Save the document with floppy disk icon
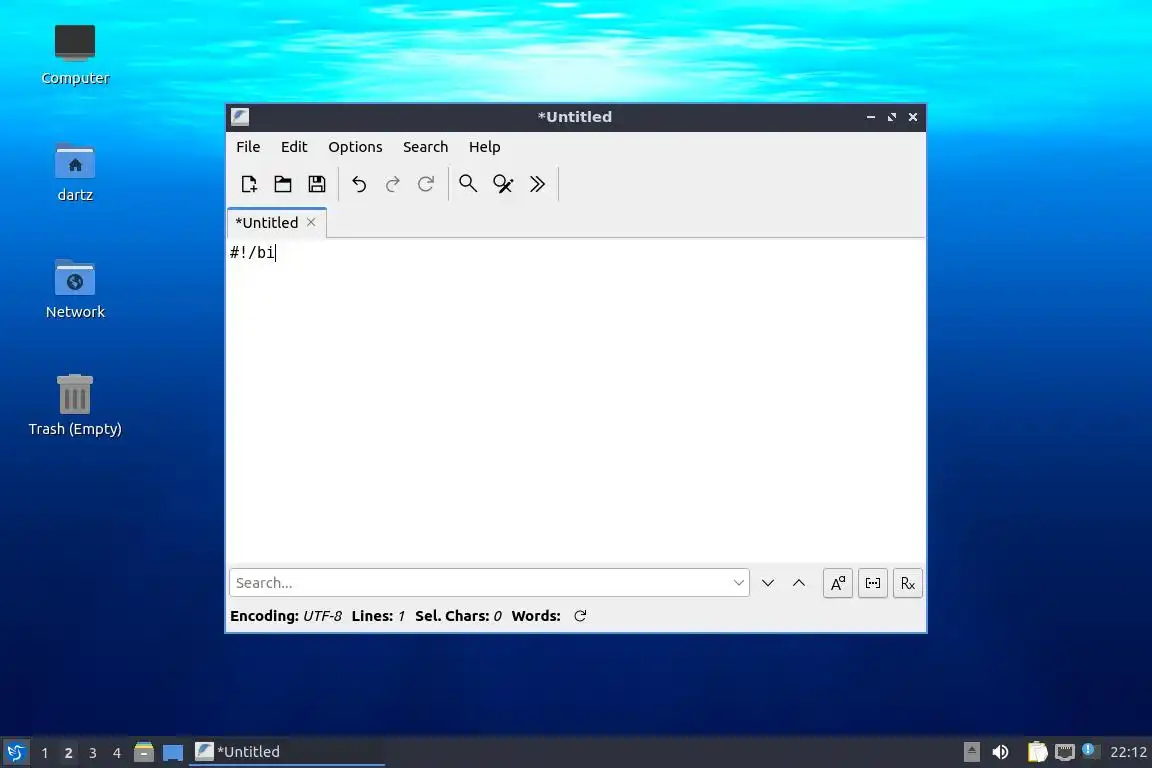The height and width of the screenshot is (768, 1152). (x=317, y=184)
